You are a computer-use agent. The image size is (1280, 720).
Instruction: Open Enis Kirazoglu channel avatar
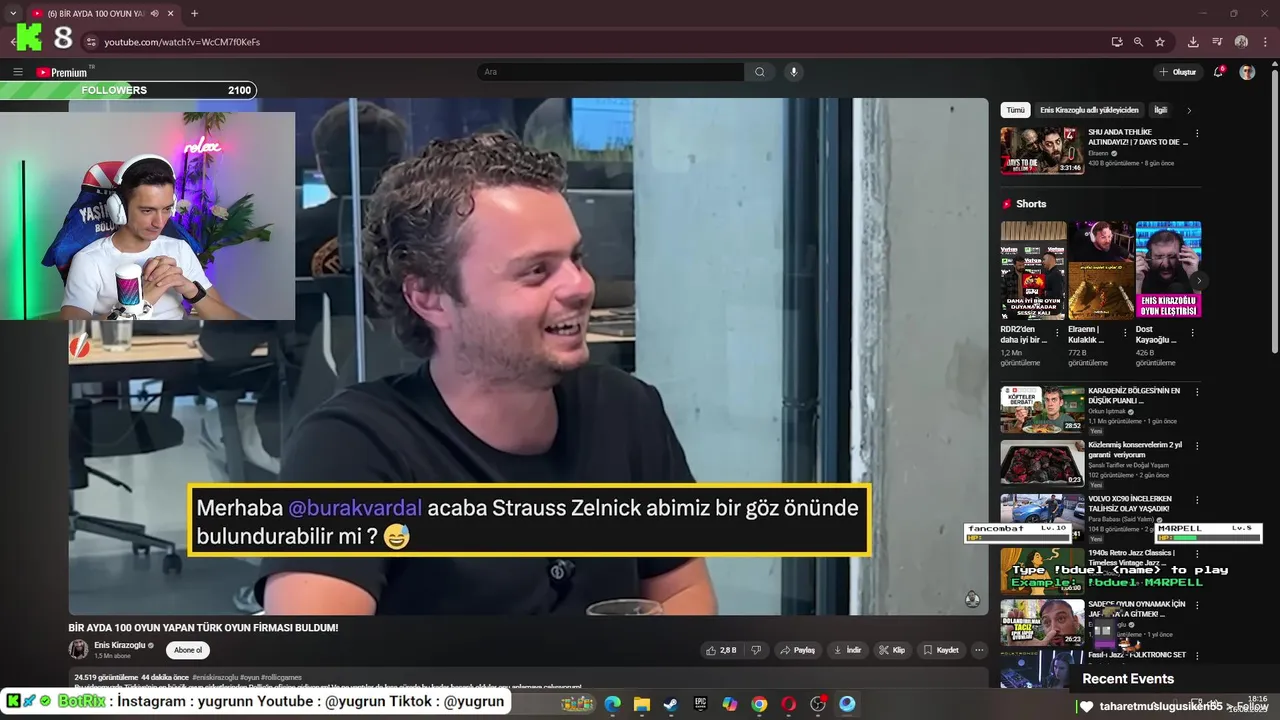click(78, 649)
